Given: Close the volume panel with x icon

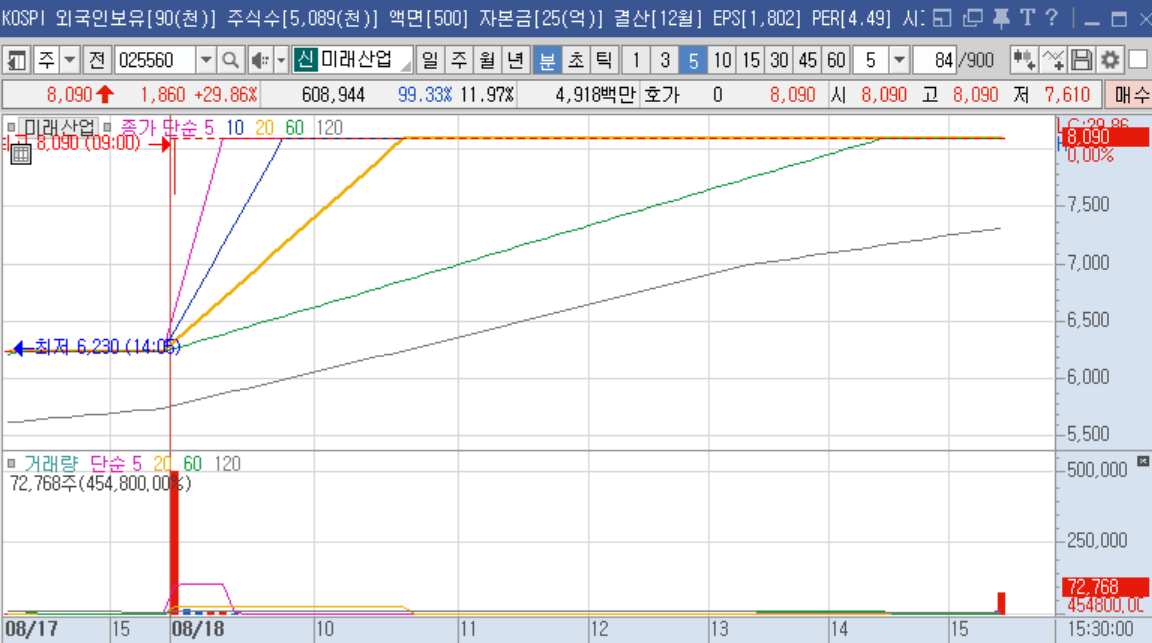Looking at the screenshot, I should 1142,461.
